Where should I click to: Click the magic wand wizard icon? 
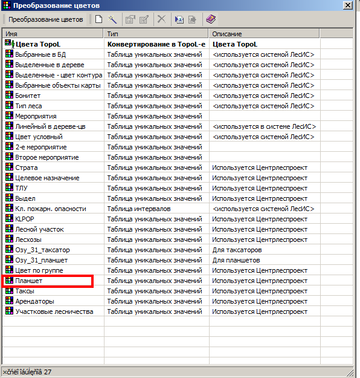[113, 19]
